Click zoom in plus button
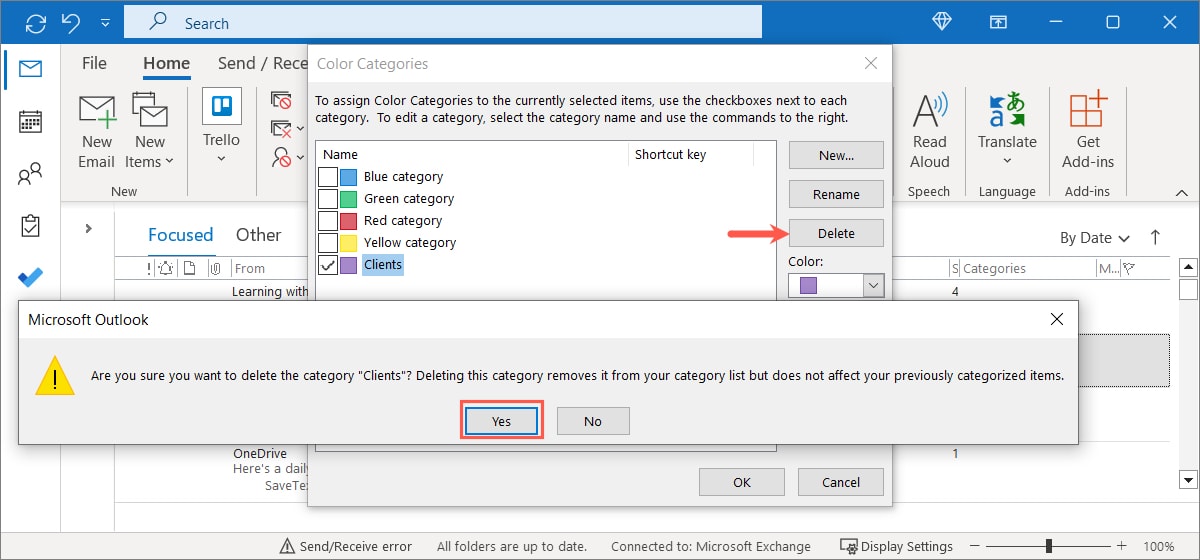This screenshot has width=1200, height=560. coord(1119,546)
